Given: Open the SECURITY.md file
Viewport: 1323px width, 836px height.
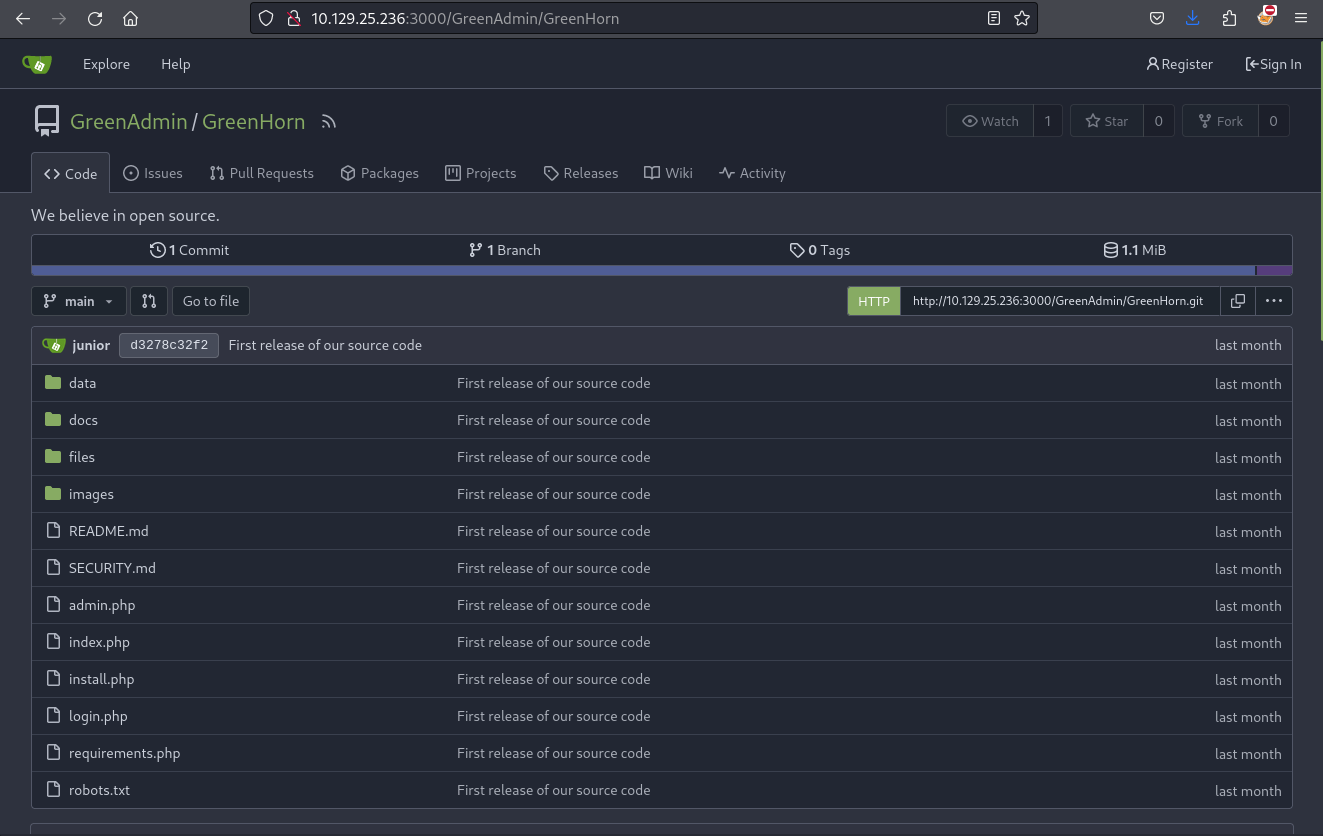Looking at the screenshot, I should pyautogui.click(x=112, y=568).
